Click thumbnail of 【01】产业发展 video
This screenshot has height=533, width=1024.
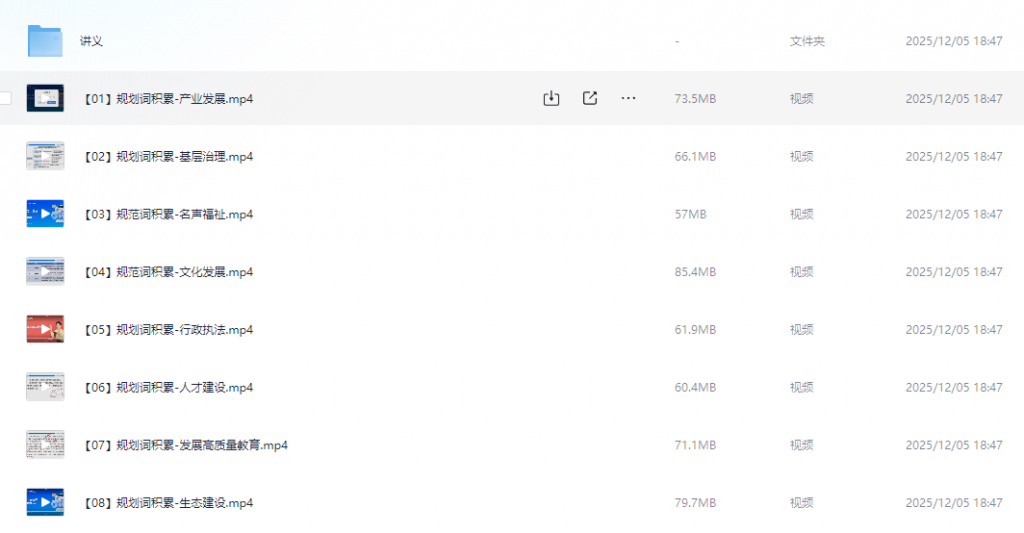pyautogui.click(x=45, y=98)
